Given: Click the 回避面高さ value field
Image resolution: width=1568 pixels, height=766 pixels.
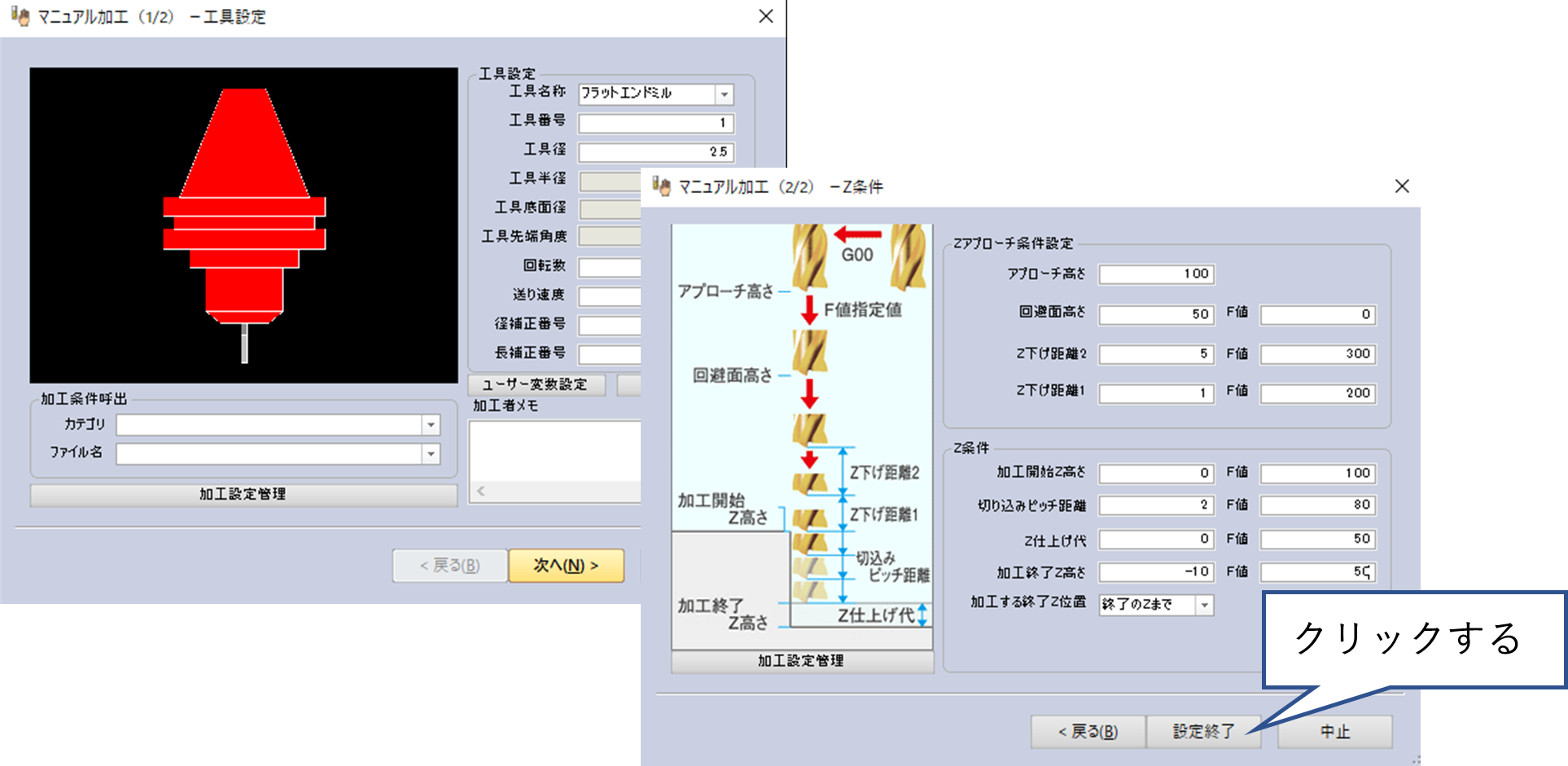Looking at the screenshot, I should (x=1156, y=314).
